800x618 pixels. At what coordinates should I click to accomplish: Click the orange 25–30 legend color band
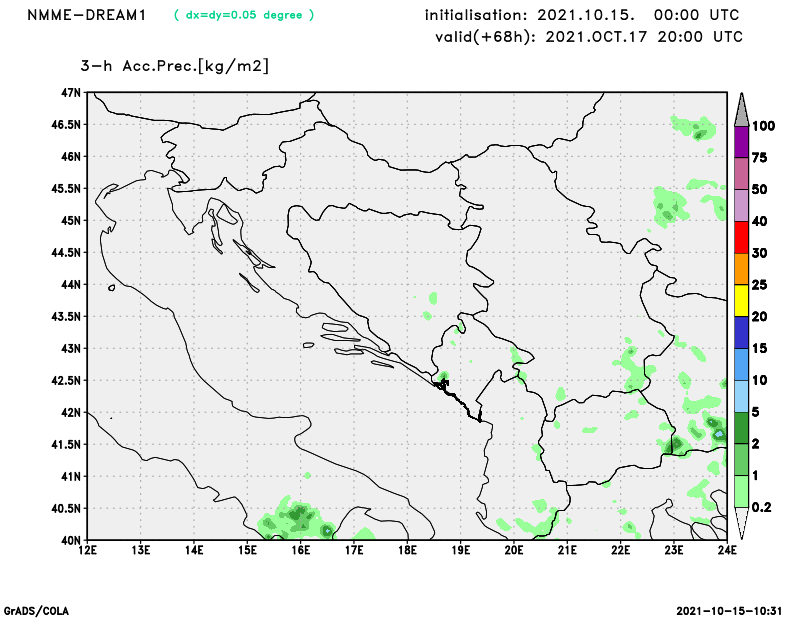741,269
